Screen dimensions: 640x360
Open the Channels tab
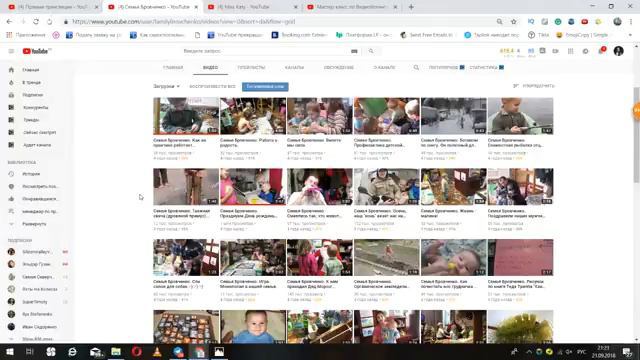(x=294, y=67)
